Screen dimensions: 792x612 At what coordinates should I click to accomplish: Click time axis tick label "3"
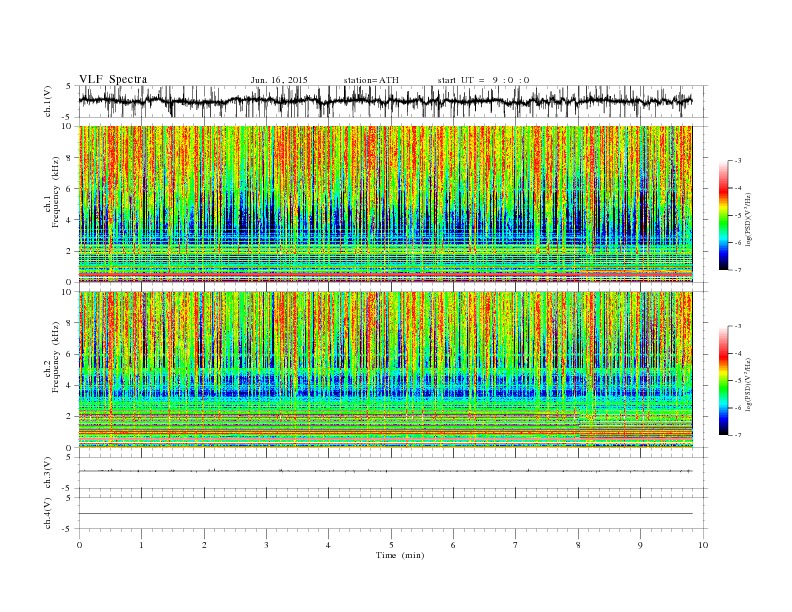(266, 545)
